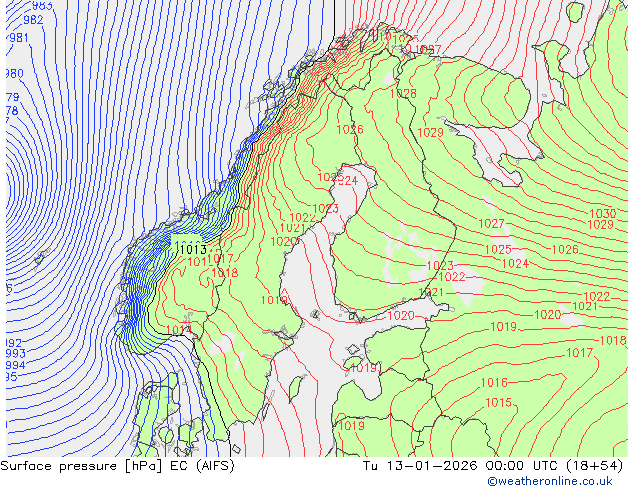Click the "Tu 13-01-2026 00:00 UTC (18+54)" timestamp
Image resolution: width=634 pixels, height=490 pixels.
(x=493, y=466)
